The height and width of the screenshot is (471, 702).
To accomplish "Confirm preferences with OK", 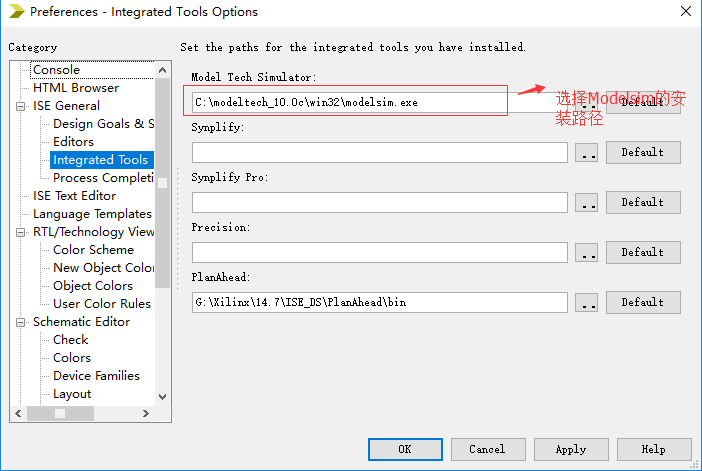I will [x=405, y=450].
